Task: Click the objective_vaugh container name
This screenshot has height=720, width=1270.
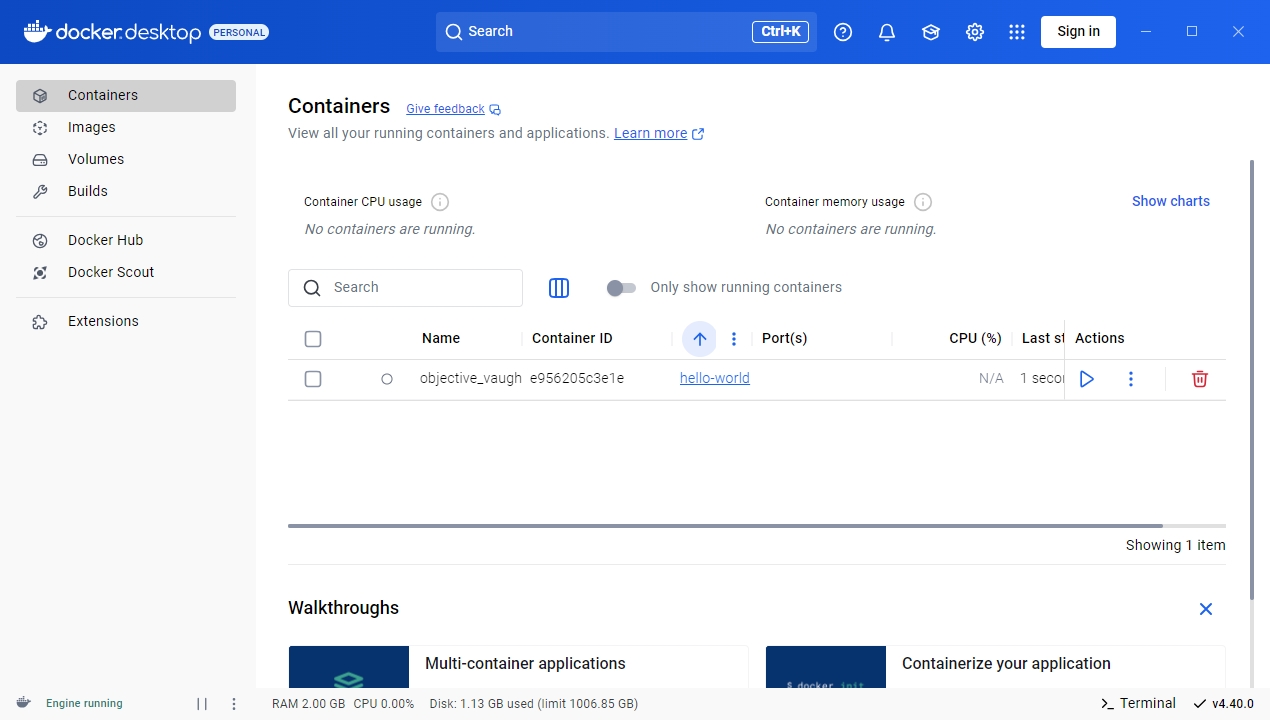Action: click(471, 379)
